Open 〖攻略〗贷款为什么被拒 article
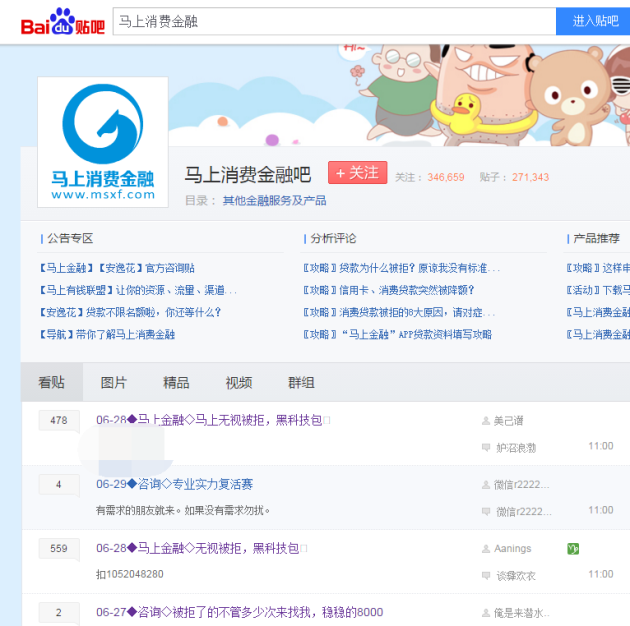The image size is (630, 626). 401,268
